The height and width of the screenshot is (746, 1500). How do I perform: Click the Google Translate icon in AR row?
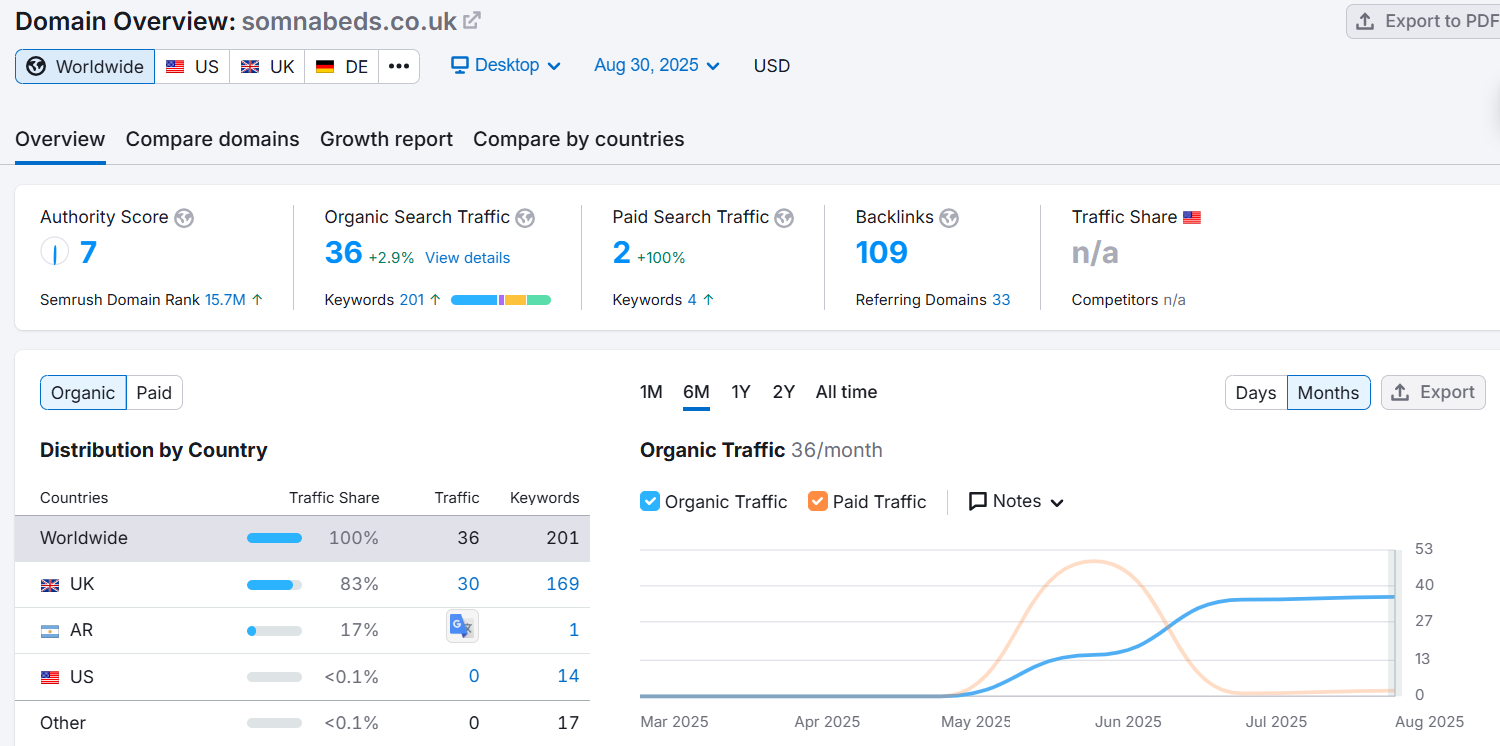pyautogui.click(x=461, y=626)
